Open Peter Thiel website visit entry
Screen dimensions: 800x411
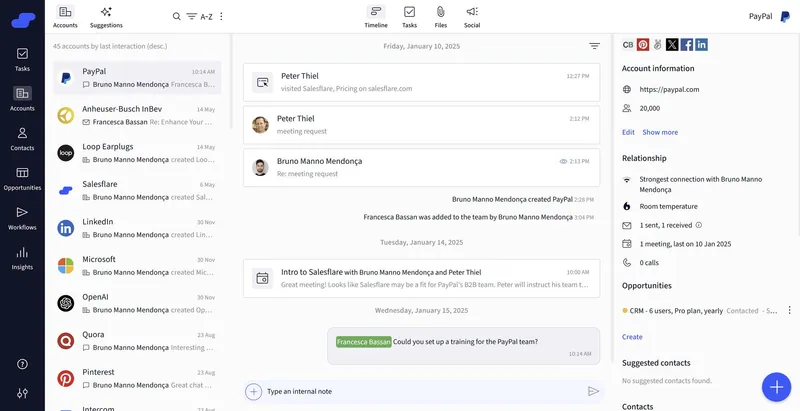(x=421, y=82)
